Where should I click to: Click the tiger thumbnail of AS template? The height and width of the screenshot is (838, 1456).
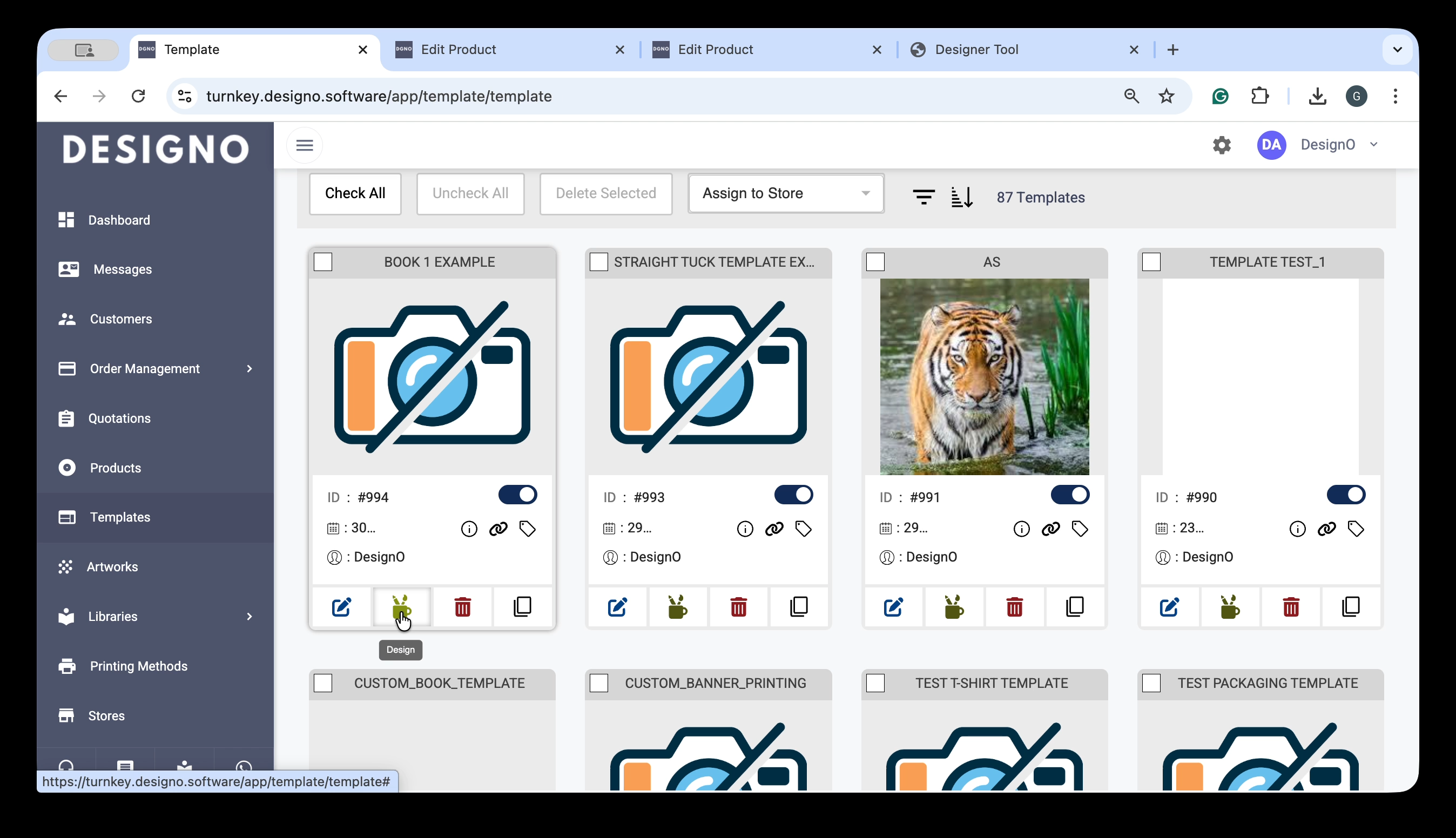[x=984, y=377]
